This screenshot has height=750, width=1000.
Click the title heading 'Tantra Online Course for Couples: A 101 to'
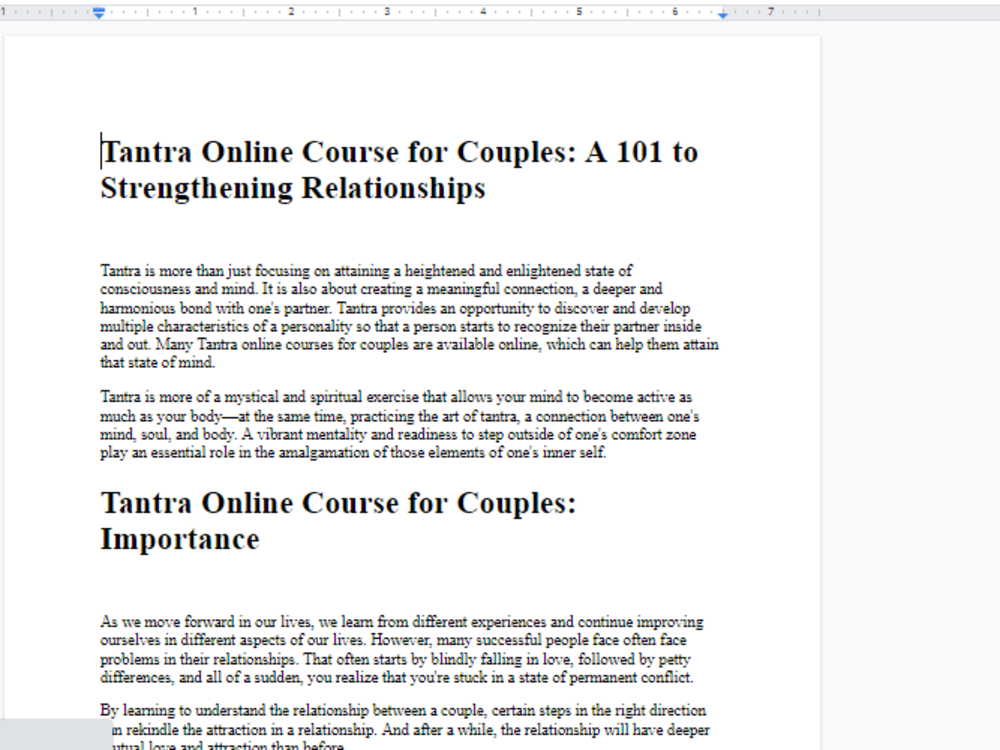point(400,152)
